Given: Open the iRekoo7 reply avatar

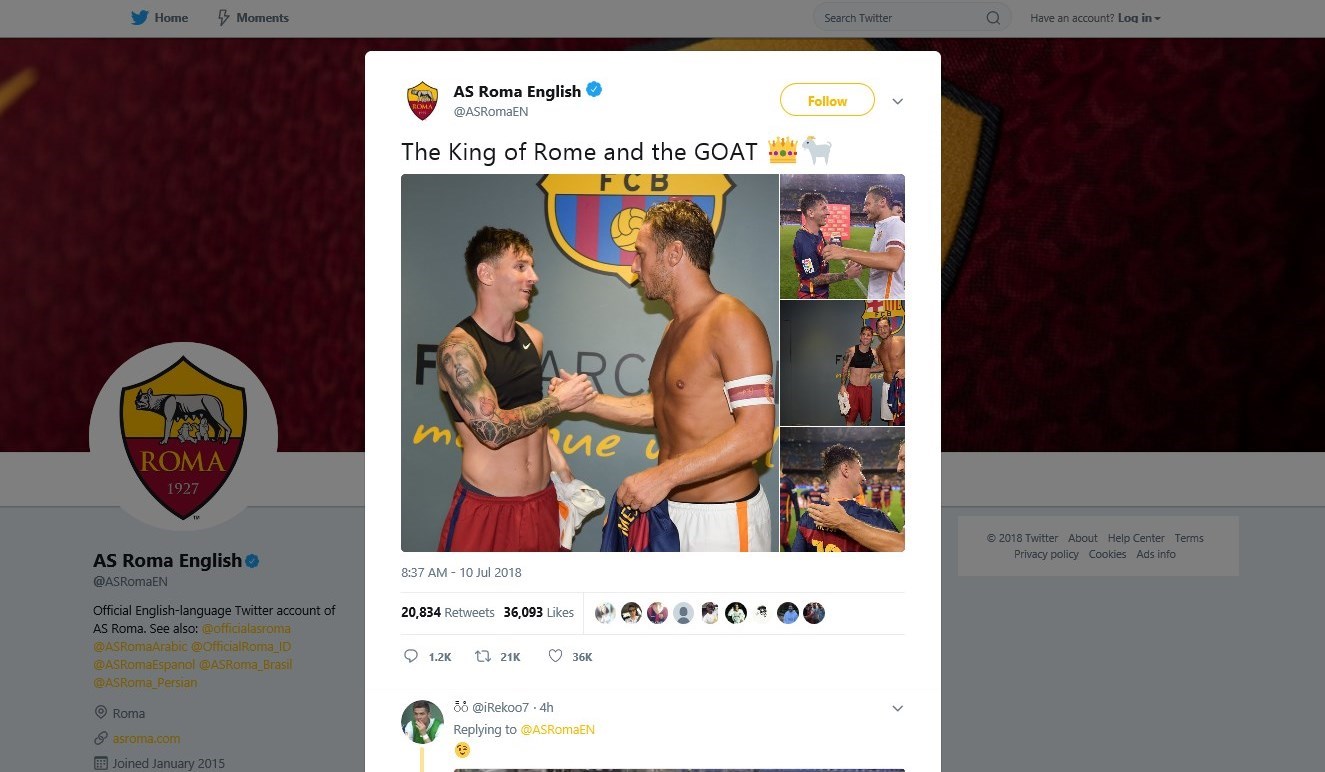Looking at the screenshot, I should (x=422, y=722).
